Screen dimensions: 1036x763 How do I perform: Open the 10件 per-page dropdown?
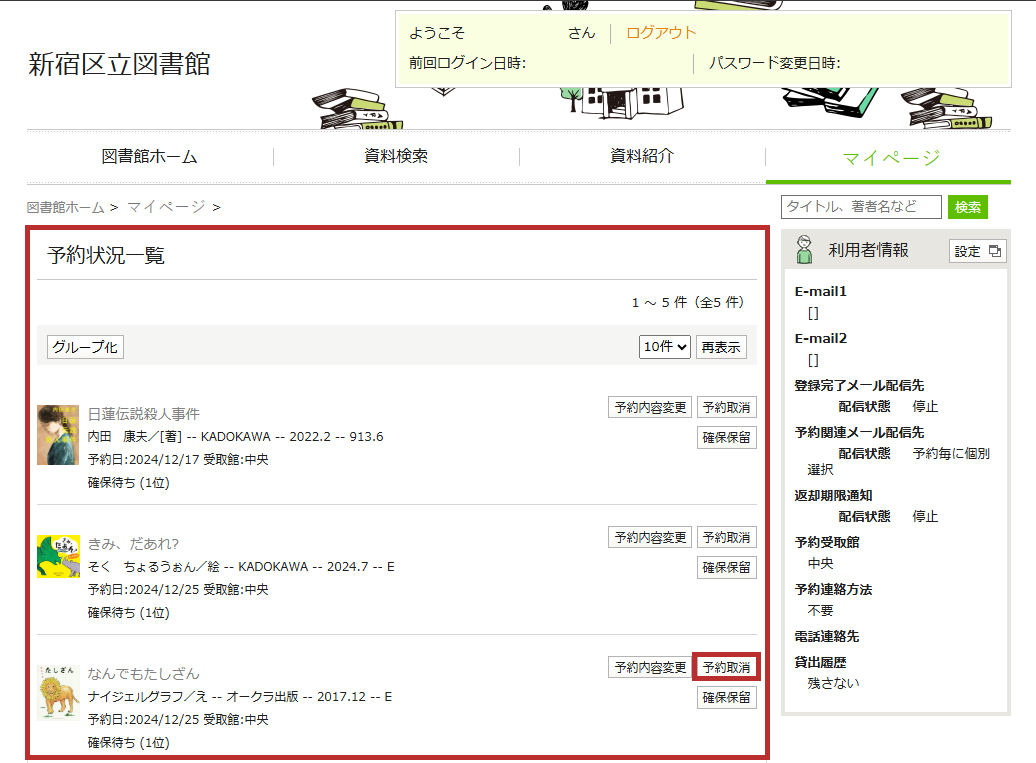665,347
